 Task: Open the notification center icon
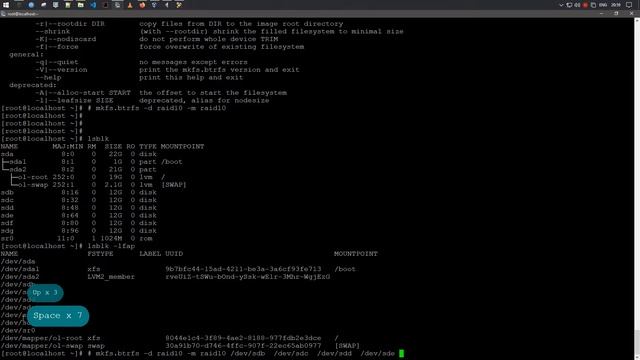pos(629,5)
